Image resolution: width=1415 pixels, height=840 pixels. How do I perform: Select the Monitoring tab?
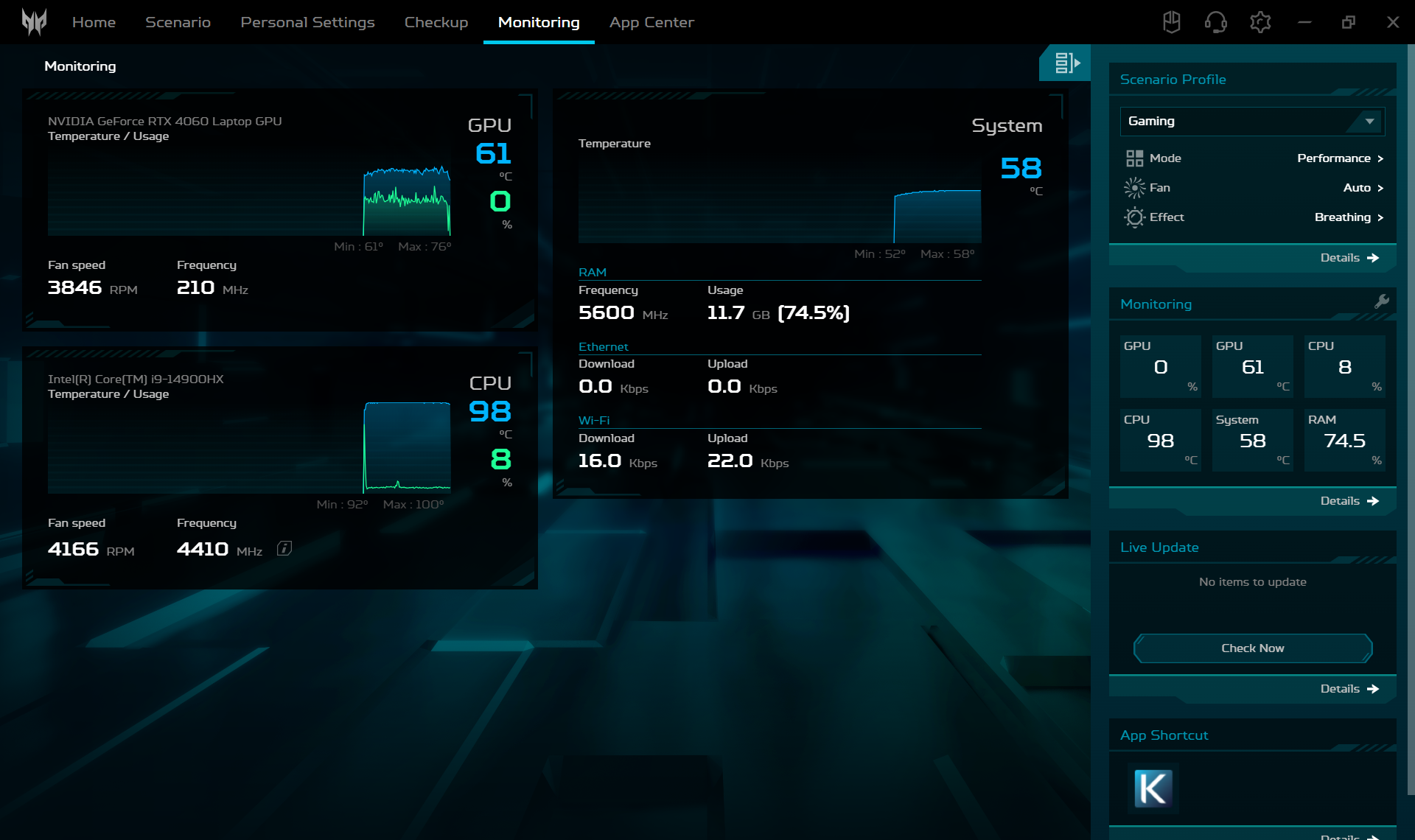pos(539,22)
